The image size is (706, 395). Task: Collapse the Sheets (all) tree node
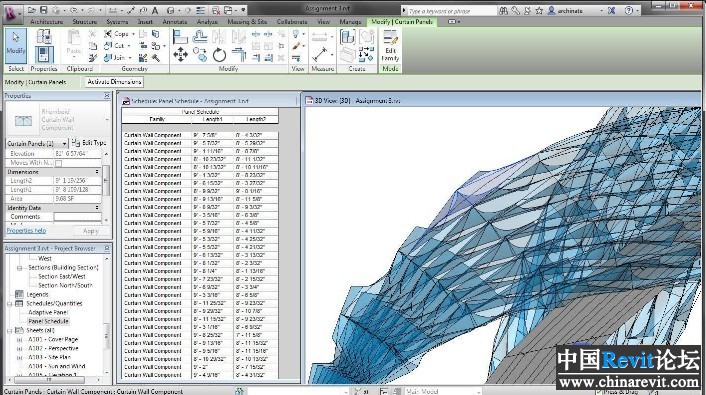[x=9, y=331]
